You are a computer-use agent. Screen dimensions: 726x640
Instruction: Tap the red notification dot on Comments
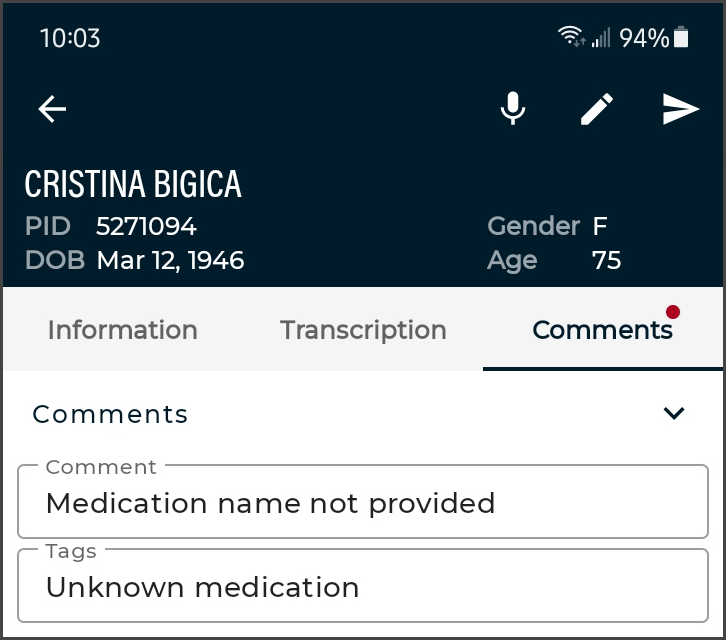[673, 312]
